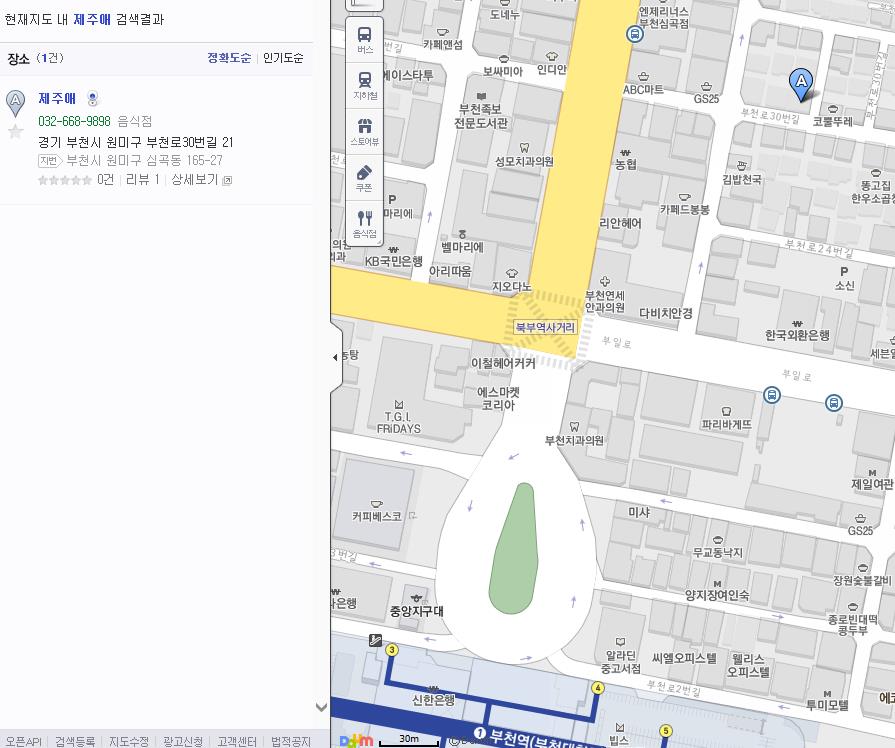Viewport: 895px width, 748px height.
Task: Collapse the left search results panel
Action: (335, 357)
